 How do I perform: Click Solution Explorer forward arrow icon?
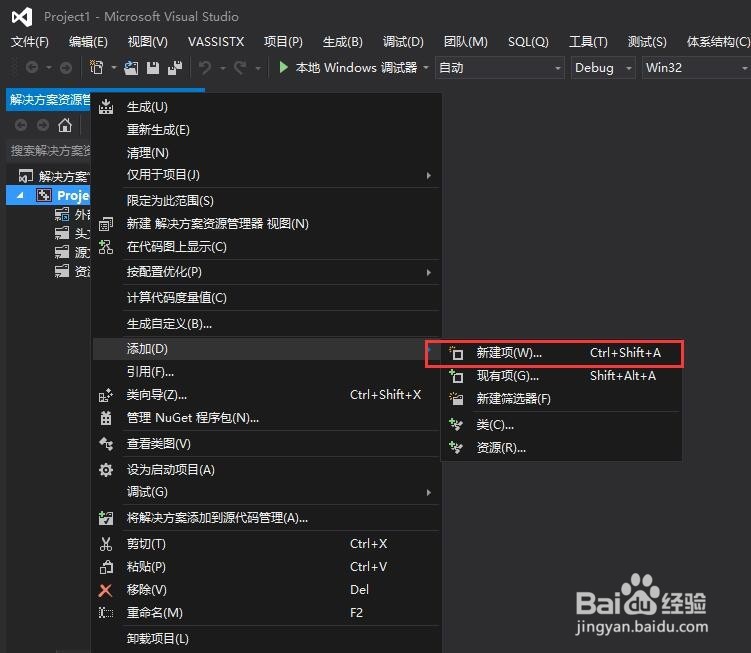[43, 126]
